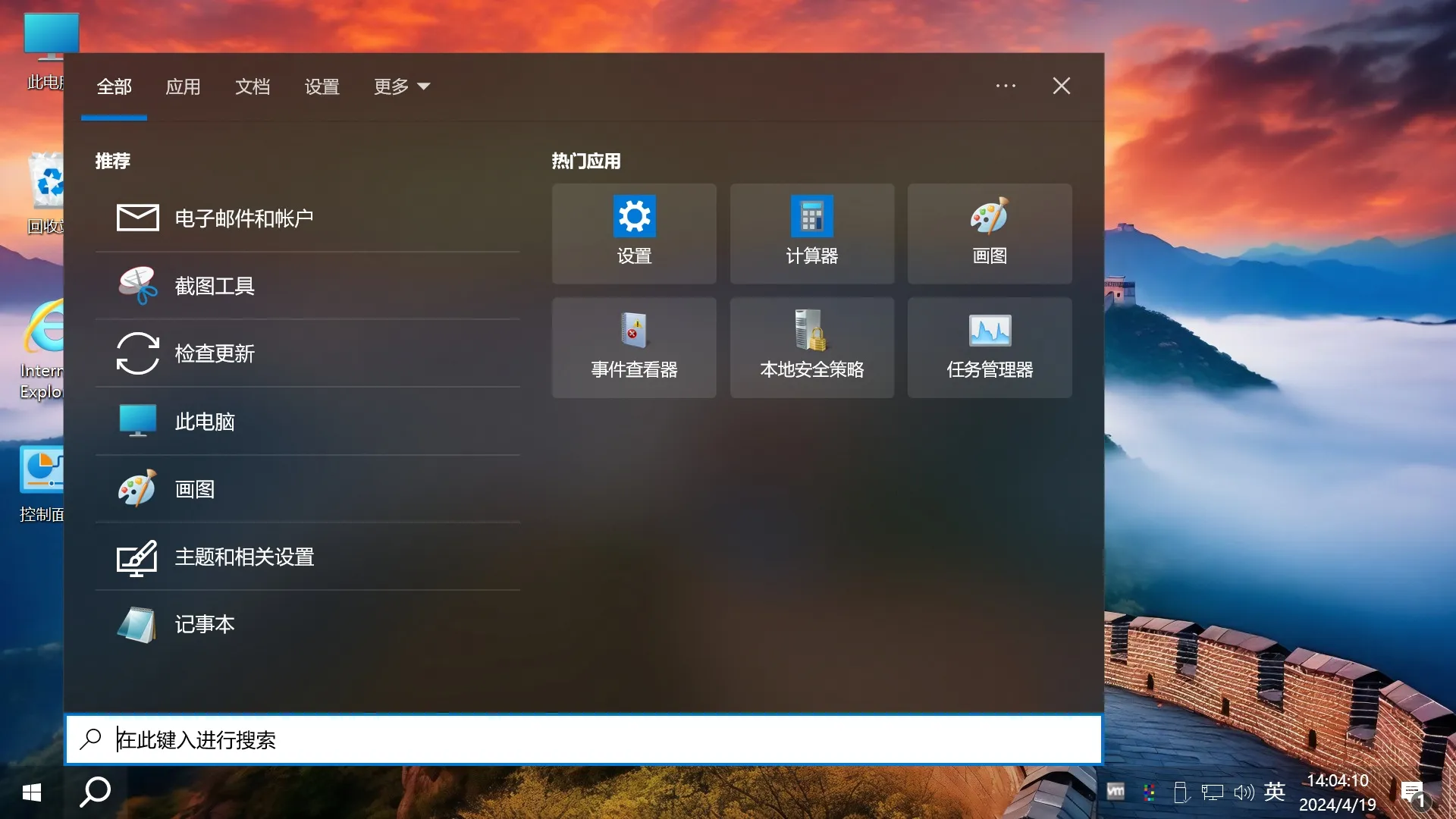Image resolution: width=1456 pixels, height=819 pixels.
Task: Click 检查更新 option
Action: 215,353
